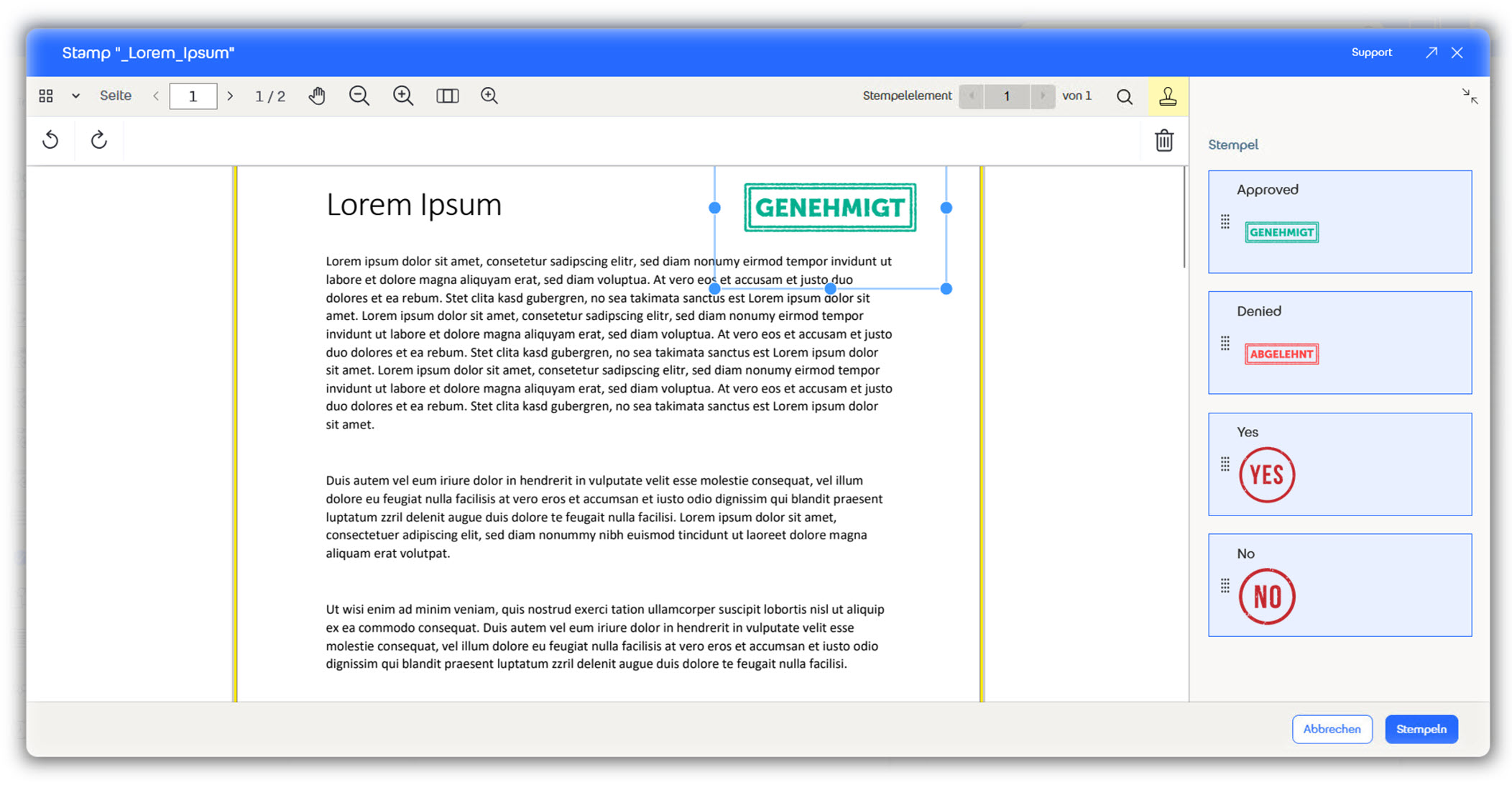
Task: Click the zoom out magnifier icon
Action: tap(359, 96)
